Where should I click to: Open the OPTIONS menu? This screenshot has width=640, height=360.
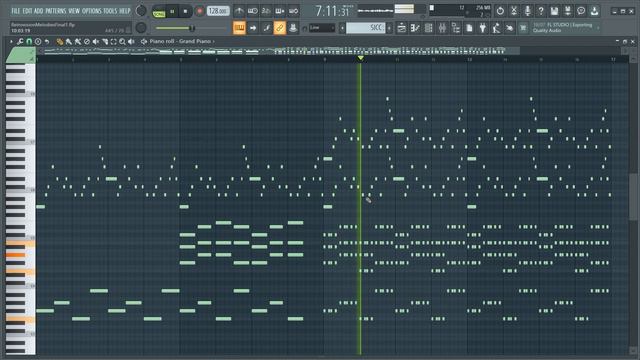pos(92,11)
